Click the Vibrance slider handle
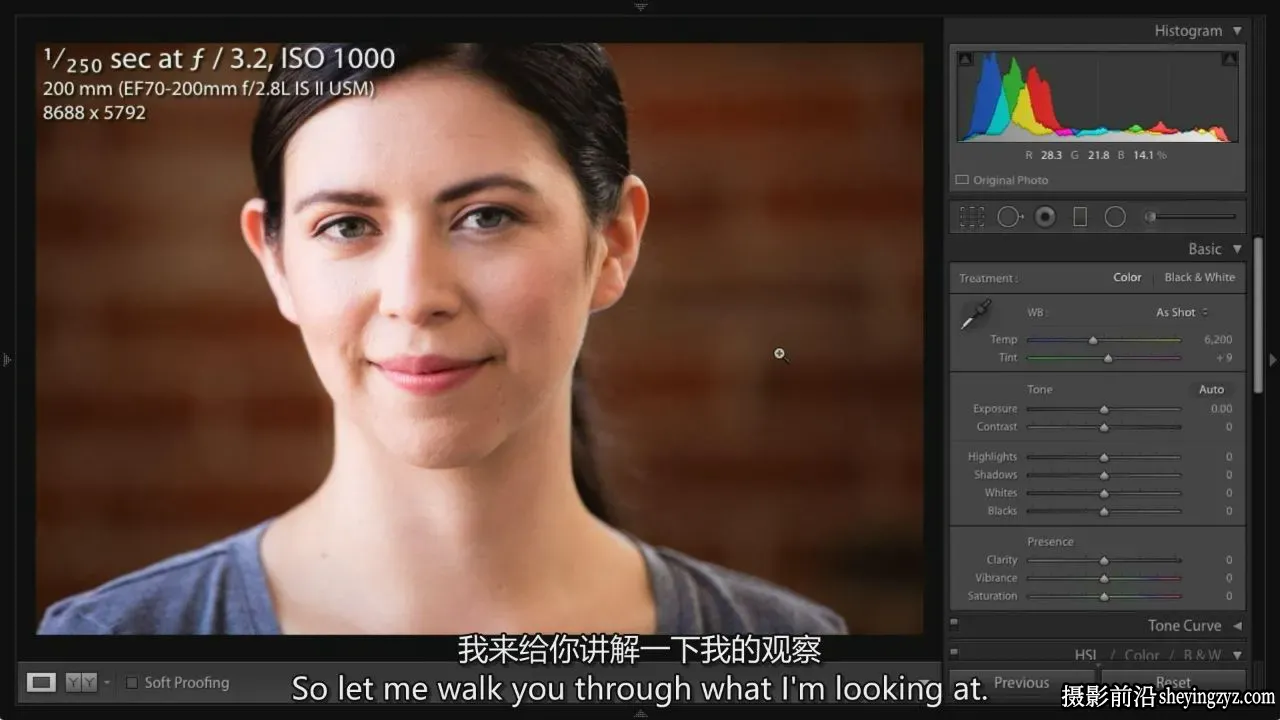 1104,578
